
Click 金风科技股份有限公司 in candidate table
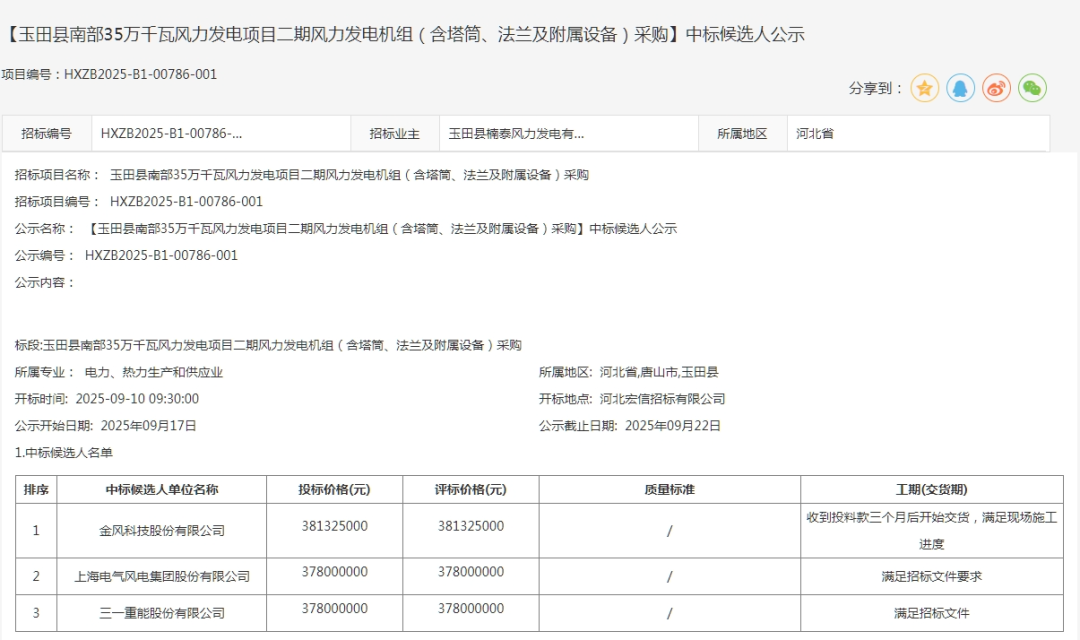(x=161, y=530)
